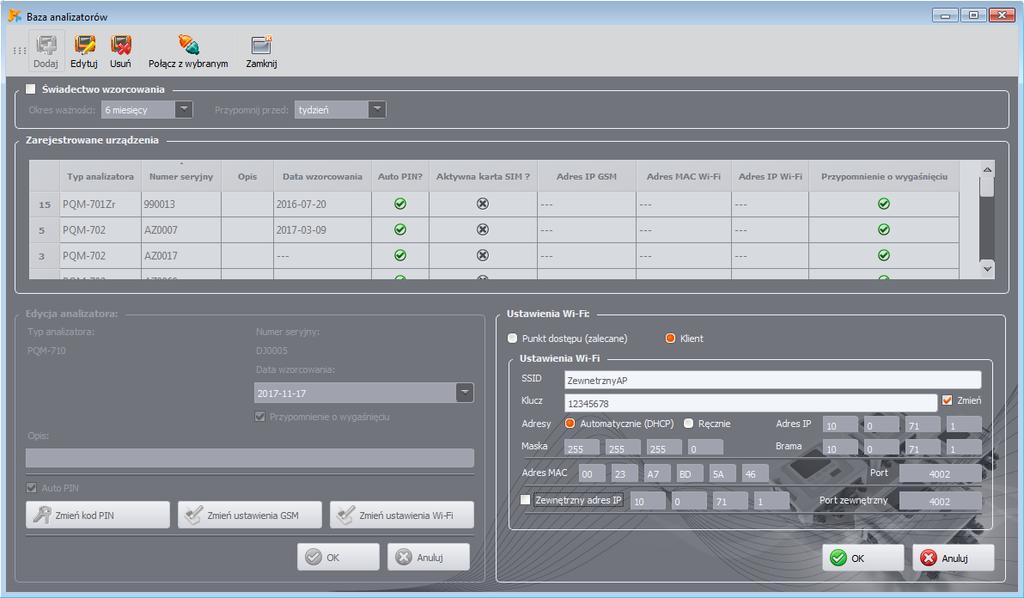1024x598 pixels.
Task: Click SIM card cross icon for AZ0017
Action: pyautogui.click(x=483, y=255)
